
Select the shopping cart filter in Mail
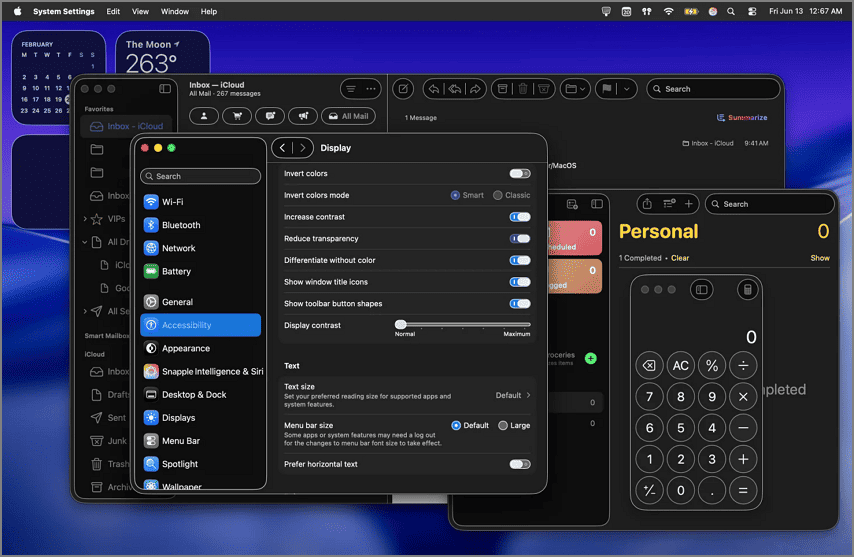tap(237, 116)
